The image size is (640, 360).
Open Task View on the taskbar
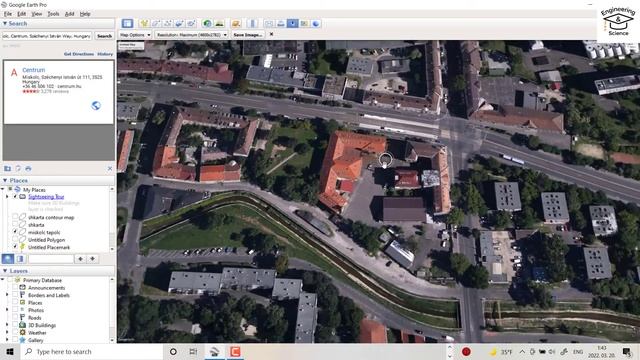(x=193, y=351)
